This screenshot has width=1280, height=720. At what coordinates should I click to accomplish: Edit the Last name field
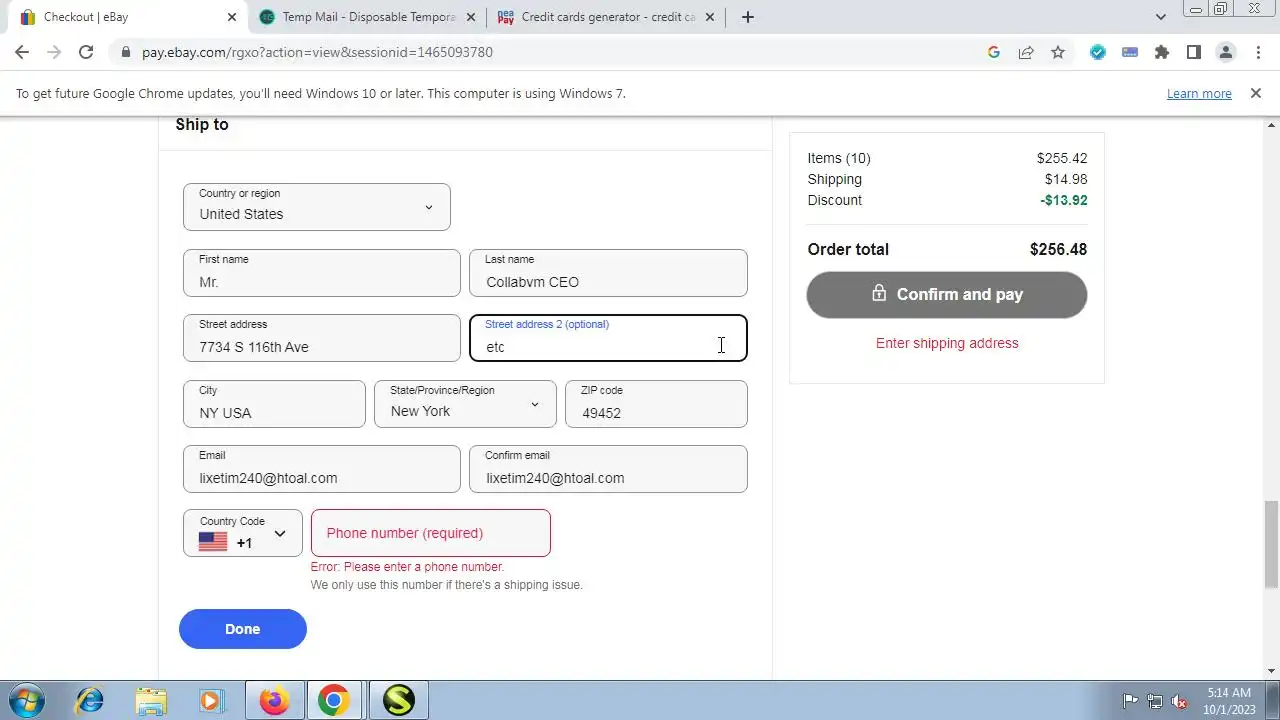click(x=608, y=273)
